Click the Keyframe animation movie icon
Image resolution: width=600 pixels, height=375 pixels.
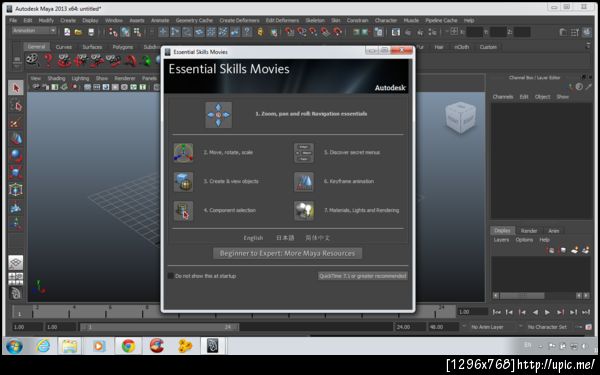[x=304, y=182]
